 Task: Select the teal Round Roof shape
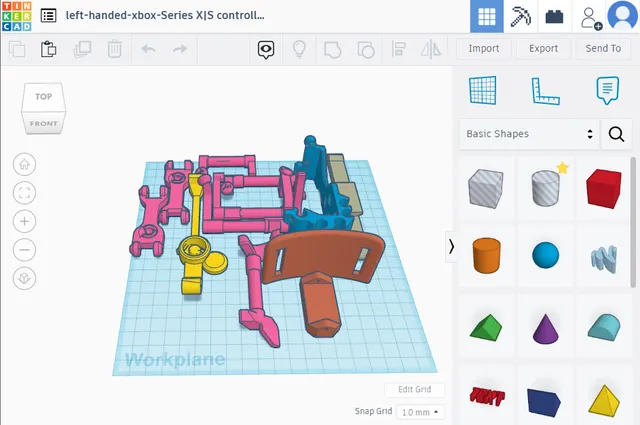[x=604, y=327]
